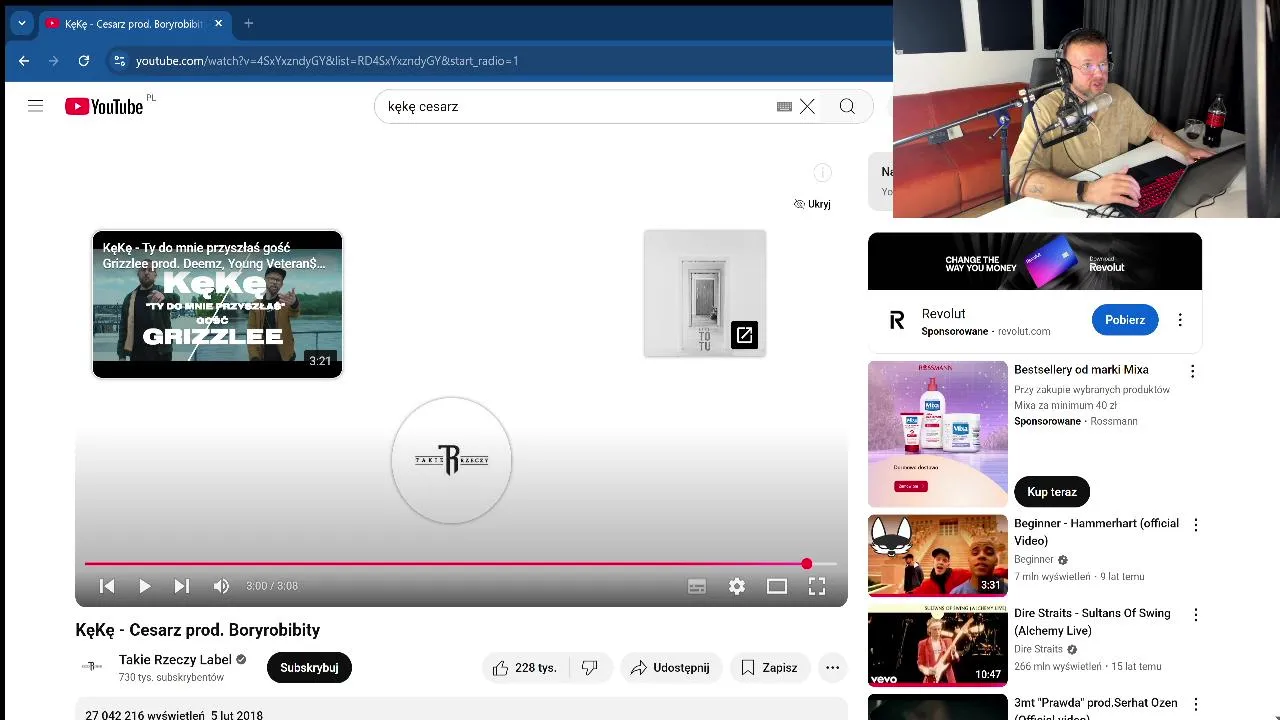Open the info card icon on the video
The image size is (1280, 720).
pyautogui.click(x=822, y=173)
